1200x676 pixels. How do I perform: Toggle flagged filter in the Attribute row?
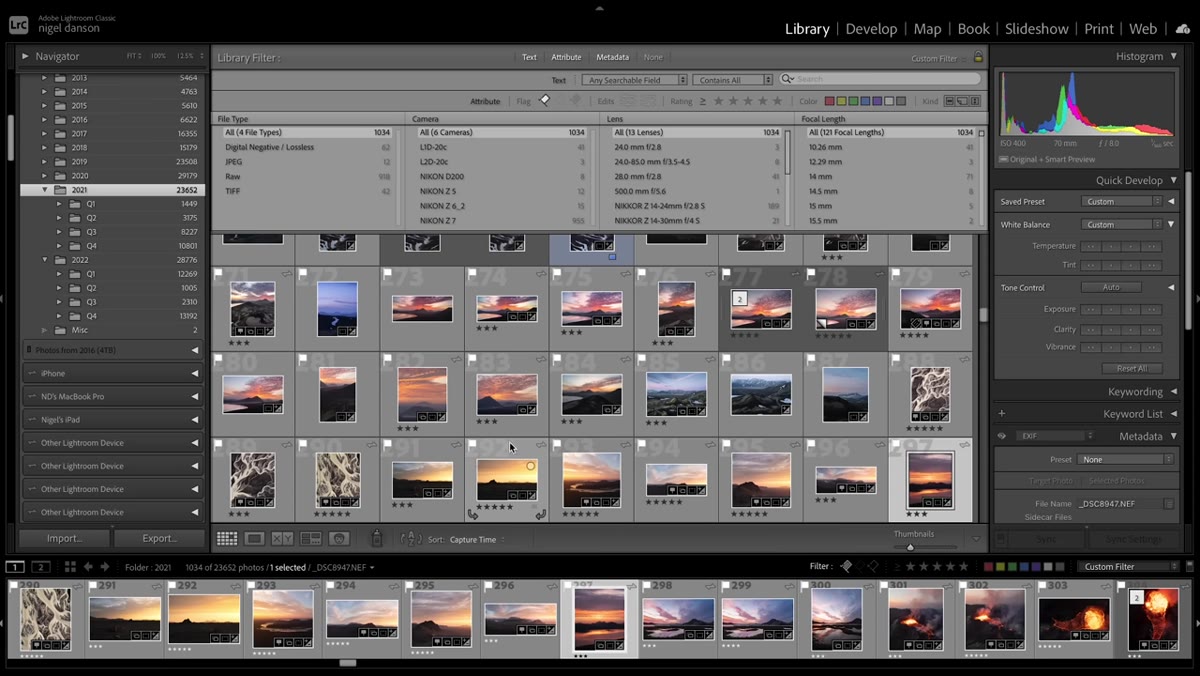[545, 100]
